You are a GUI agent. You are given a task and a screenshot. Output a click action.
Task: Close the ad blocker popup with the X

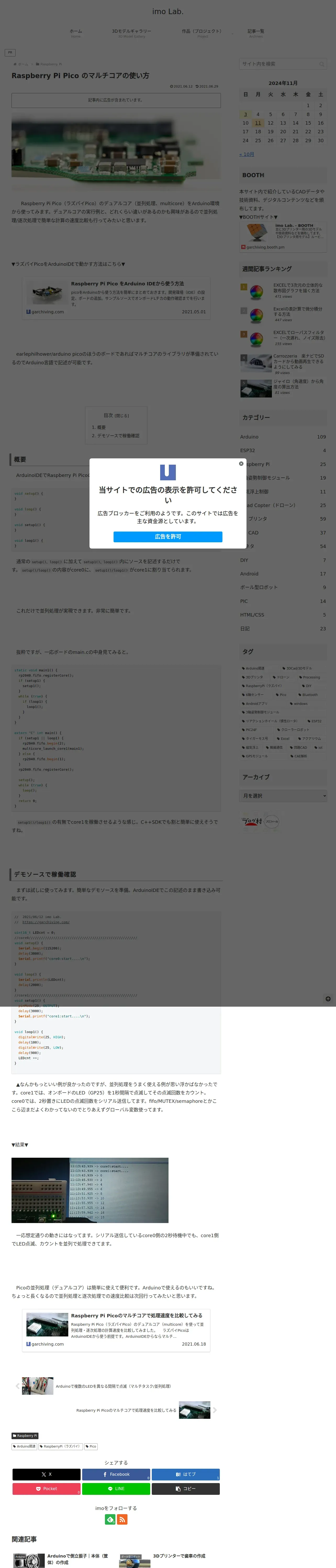click(241, 464)
